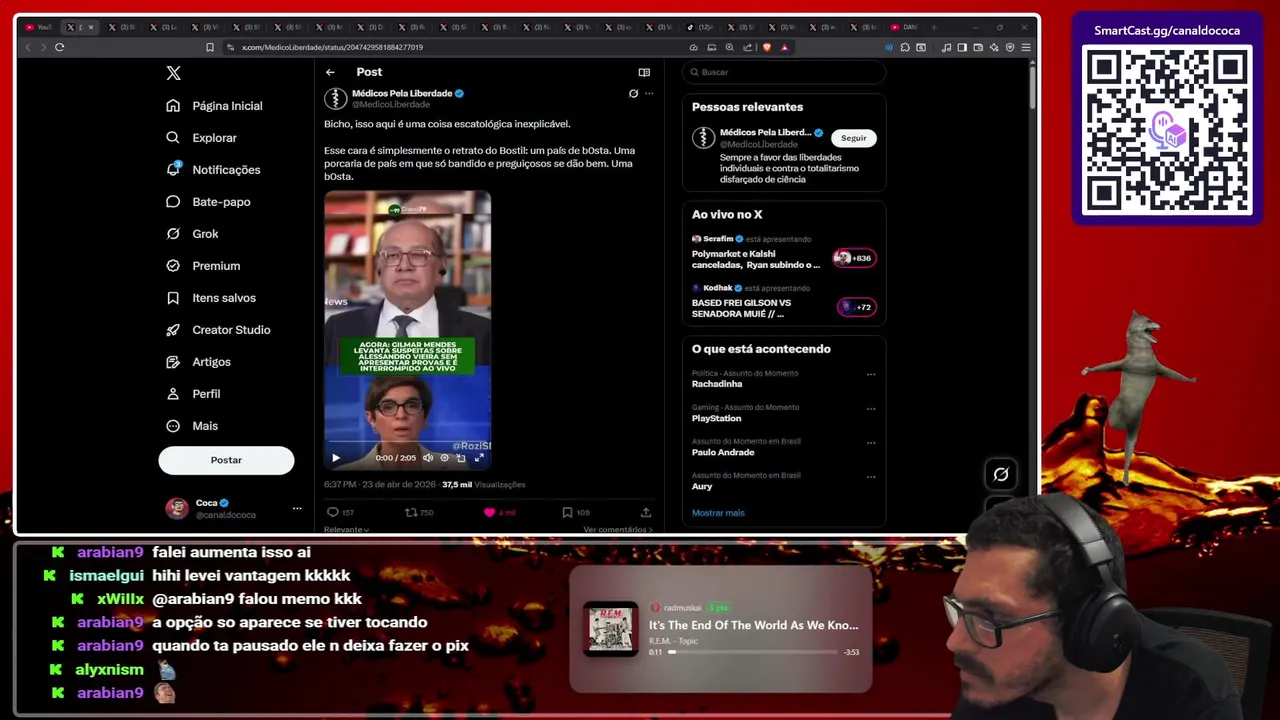Click the song progress bar

pos(753,652)
